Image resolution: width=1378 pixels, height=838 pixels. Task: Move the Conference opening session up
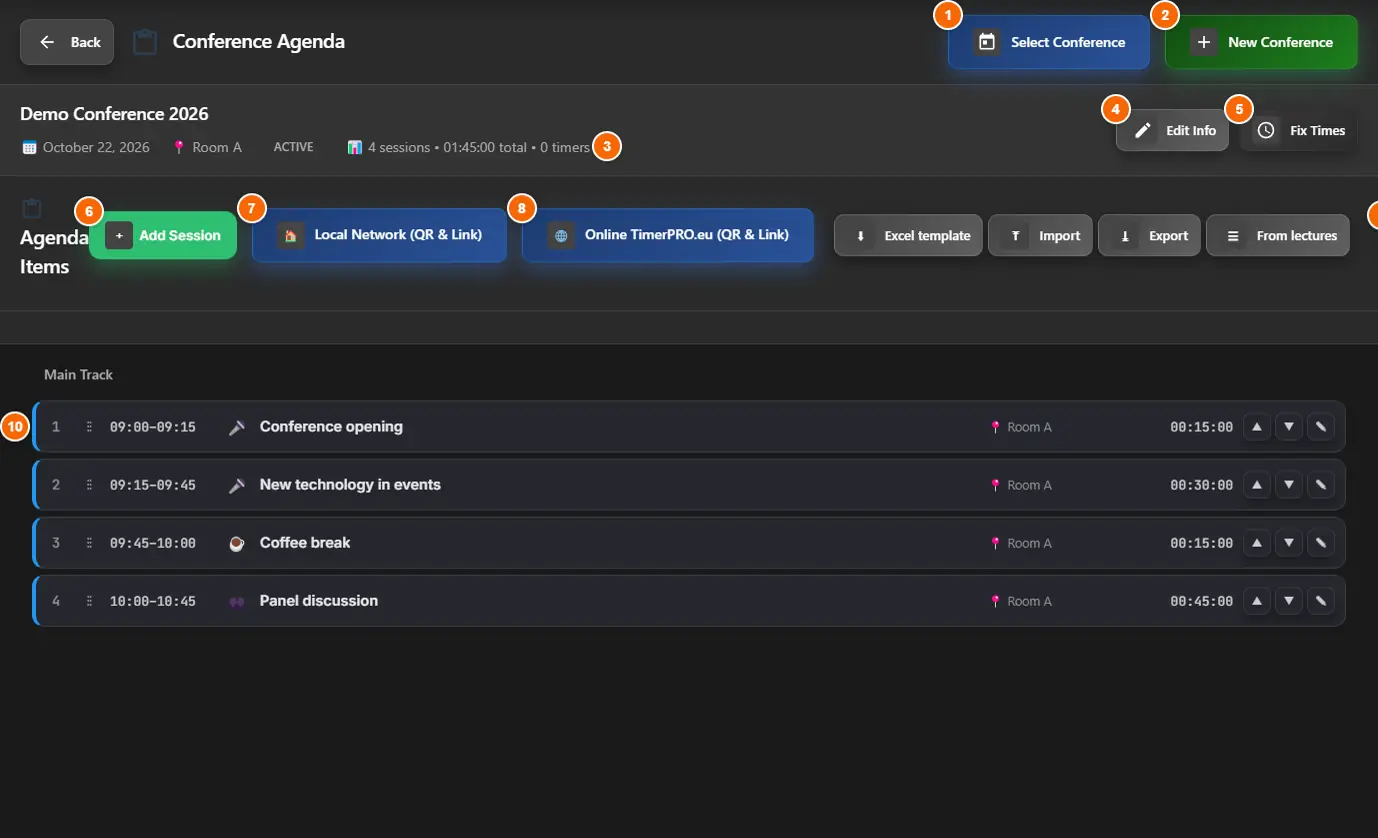click(x=1257, y=427)
